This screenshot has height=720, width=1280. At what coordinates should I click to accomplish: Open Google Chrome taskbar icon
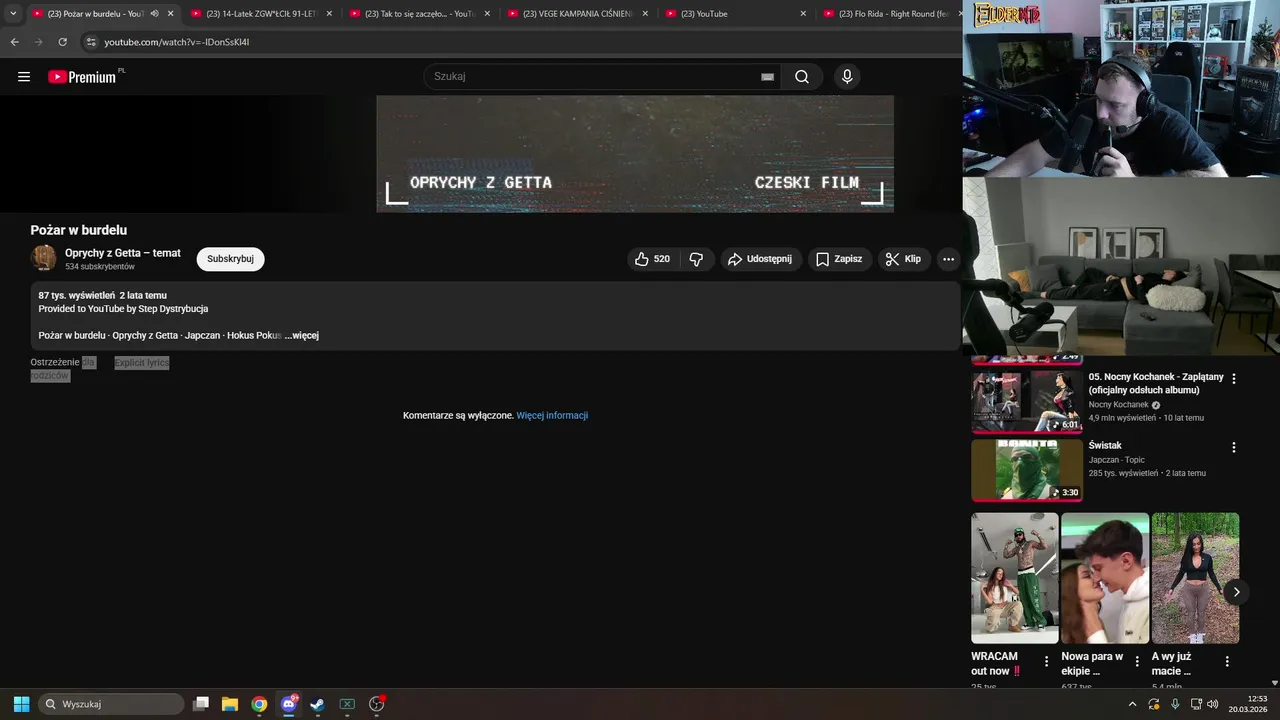click(x=259, y=704)
